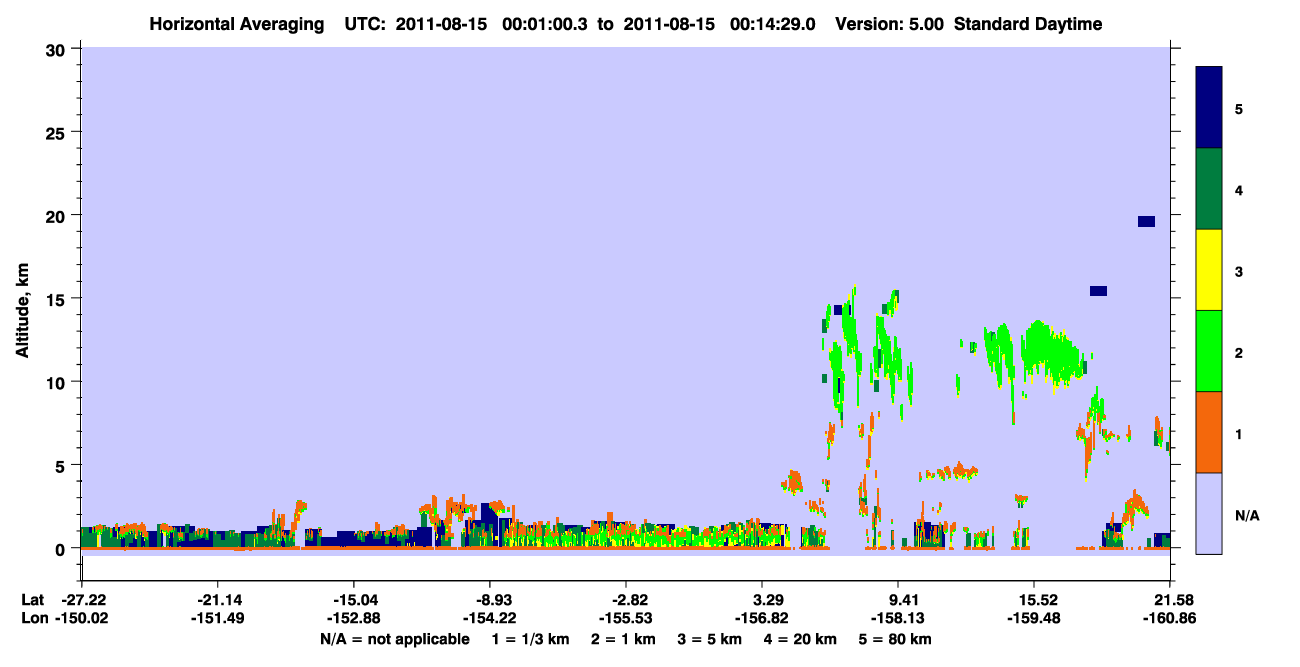Click longitude value -158.13
The image size is (1300, 667).
pos(899,618)
